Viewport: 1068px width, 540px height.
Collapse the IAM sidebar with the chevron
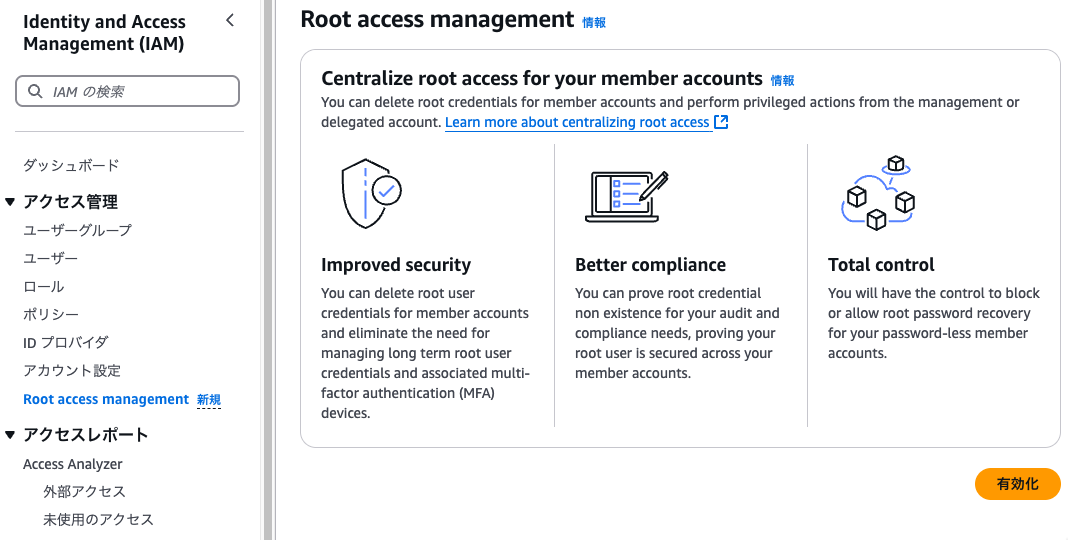point(230,20)
